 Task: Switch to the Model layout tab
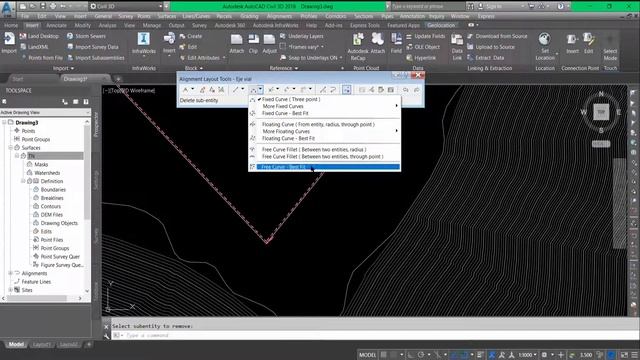coord(16,344)
